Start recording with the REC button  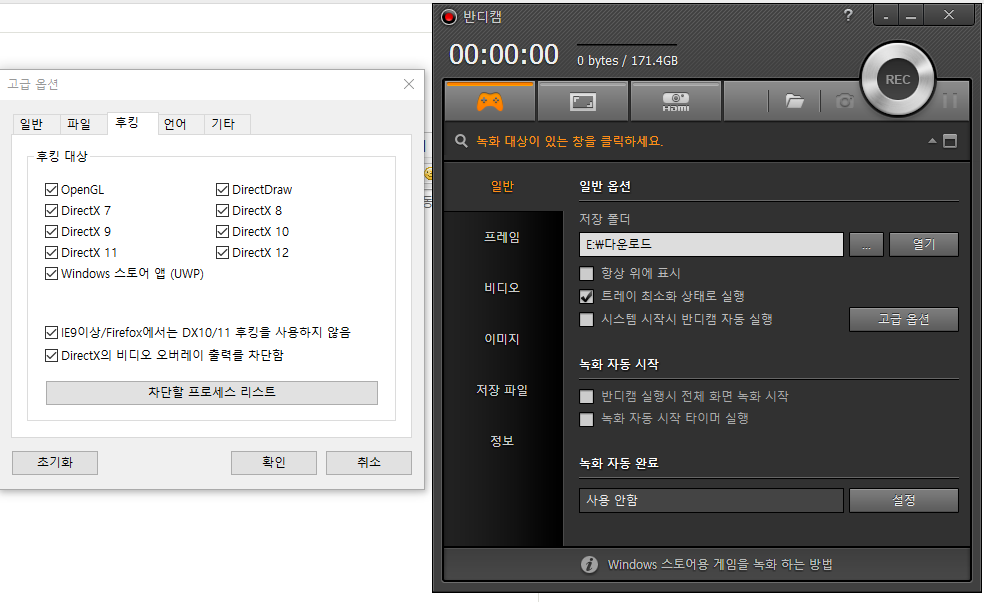(897, 80)
